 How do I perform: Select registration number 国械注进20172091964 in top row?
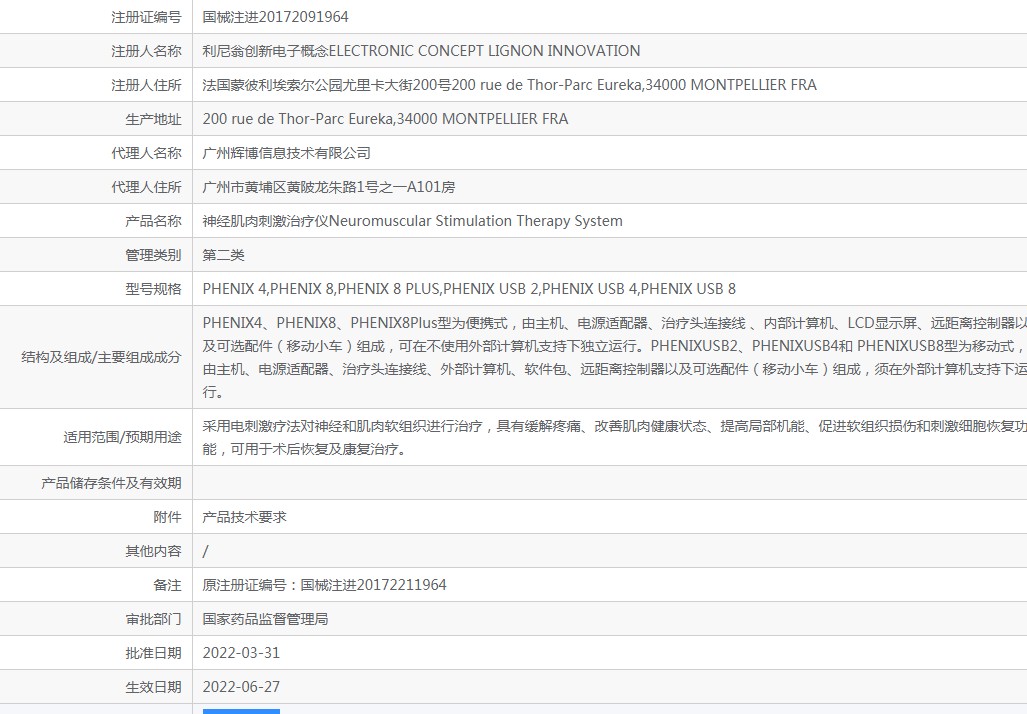point(275,17)
